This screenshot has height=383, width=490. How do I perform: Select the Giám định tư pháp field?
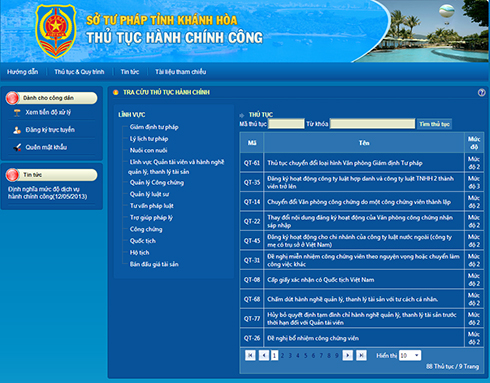pos(154,127)
